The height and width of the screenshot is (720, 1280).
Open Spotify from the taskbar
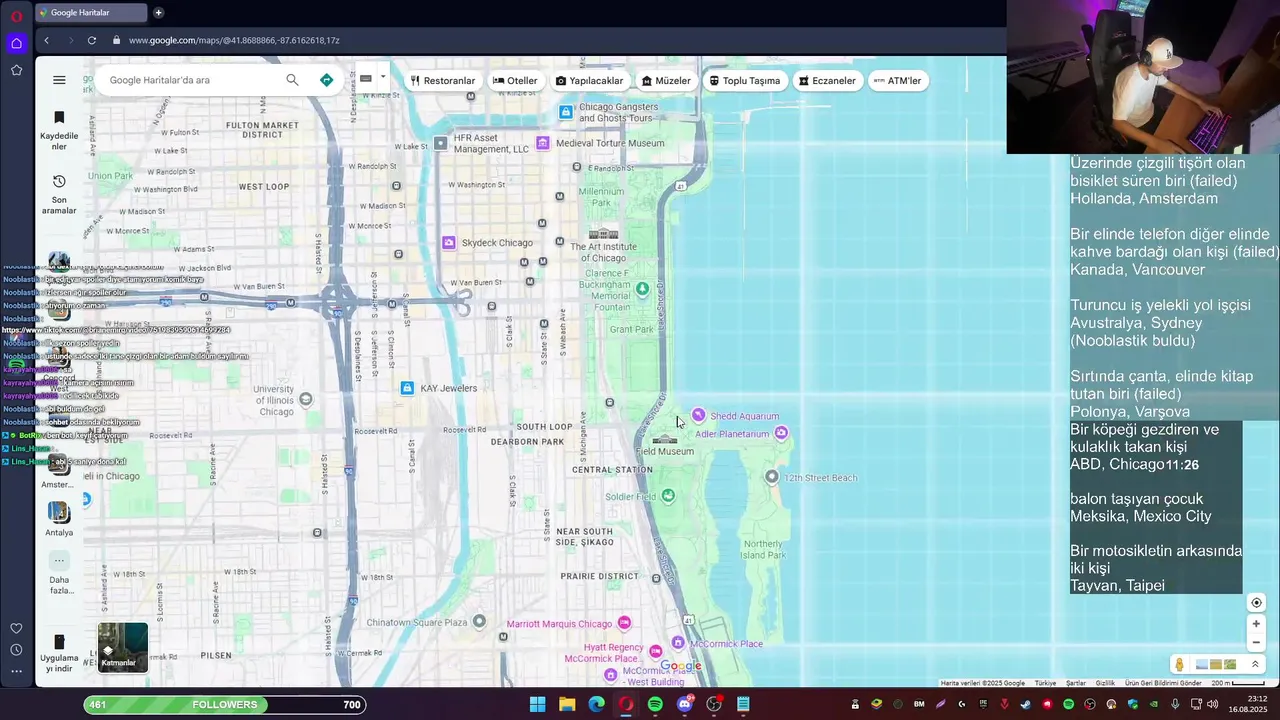pyautogui.click(x=655, y=704)
